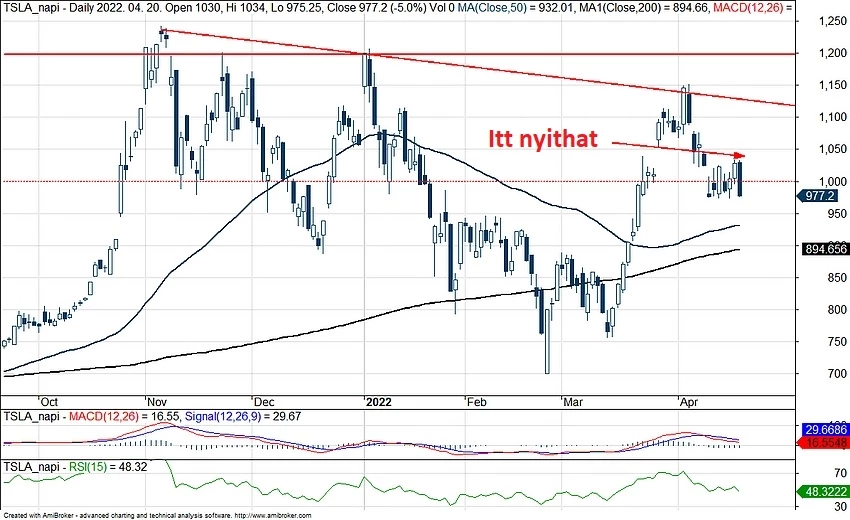The height and width of the screenshot is (520, 850).
Task: Click the RSI 30 level axis label
Action: tap(840, 508)
